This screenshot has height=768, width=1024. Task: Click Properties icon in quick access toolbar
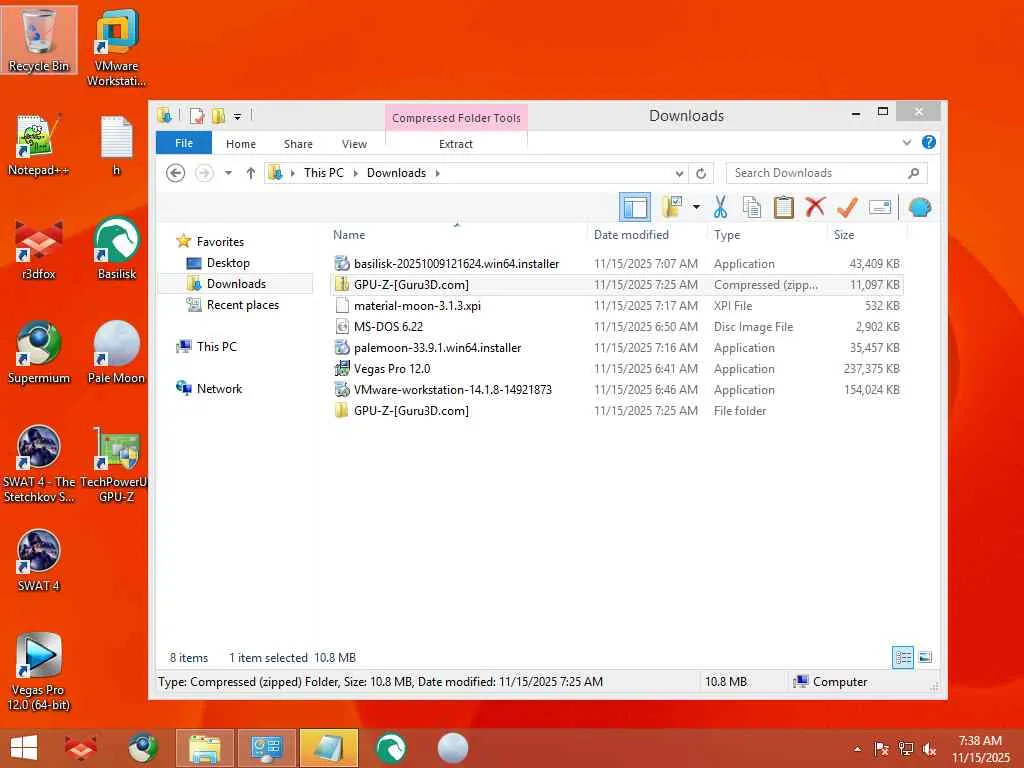(x=197, y=116)
